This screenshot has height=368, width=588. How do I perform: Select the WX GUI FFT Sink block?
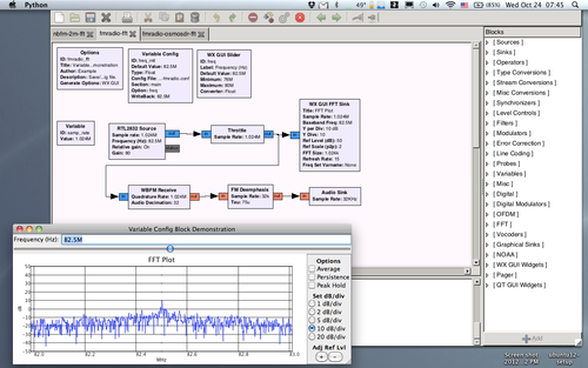click(330, 135)
